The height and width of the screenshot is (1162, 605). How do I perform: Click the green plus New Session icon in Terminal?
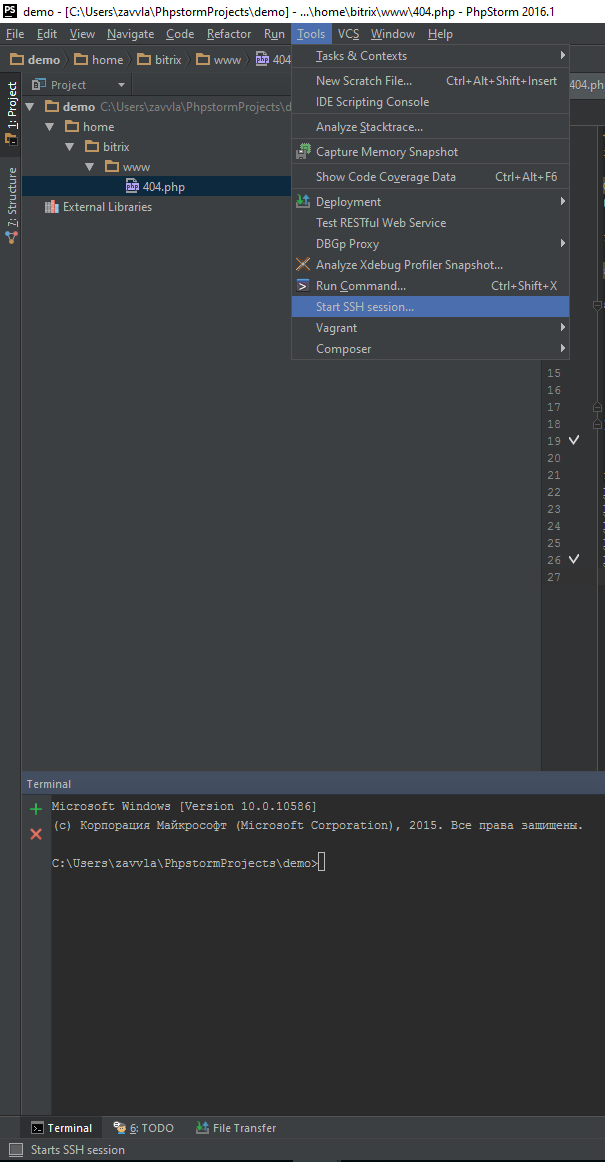click(36, 809)
